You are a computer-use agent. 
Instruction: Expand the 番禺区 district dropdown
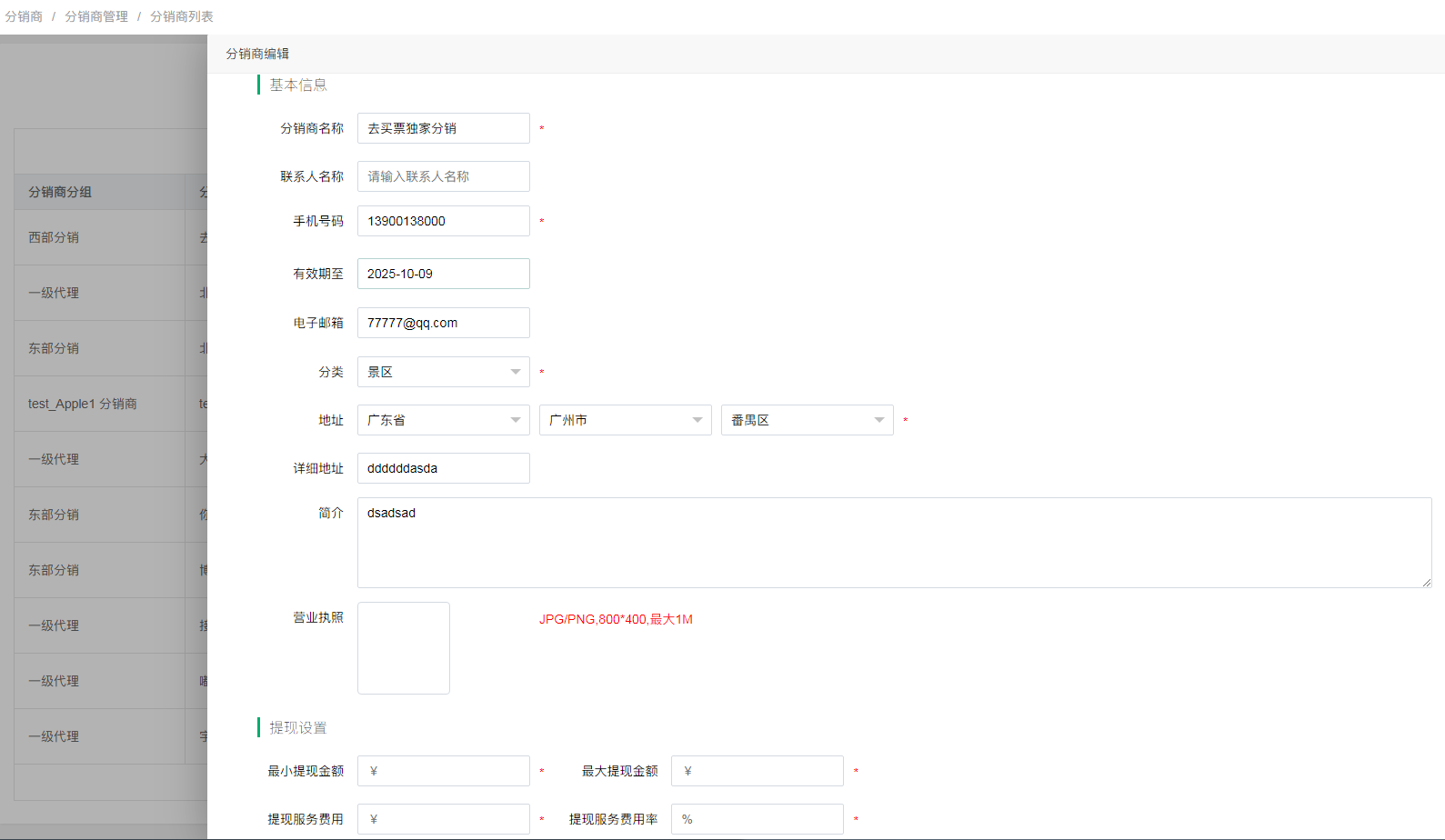point(807,420)
